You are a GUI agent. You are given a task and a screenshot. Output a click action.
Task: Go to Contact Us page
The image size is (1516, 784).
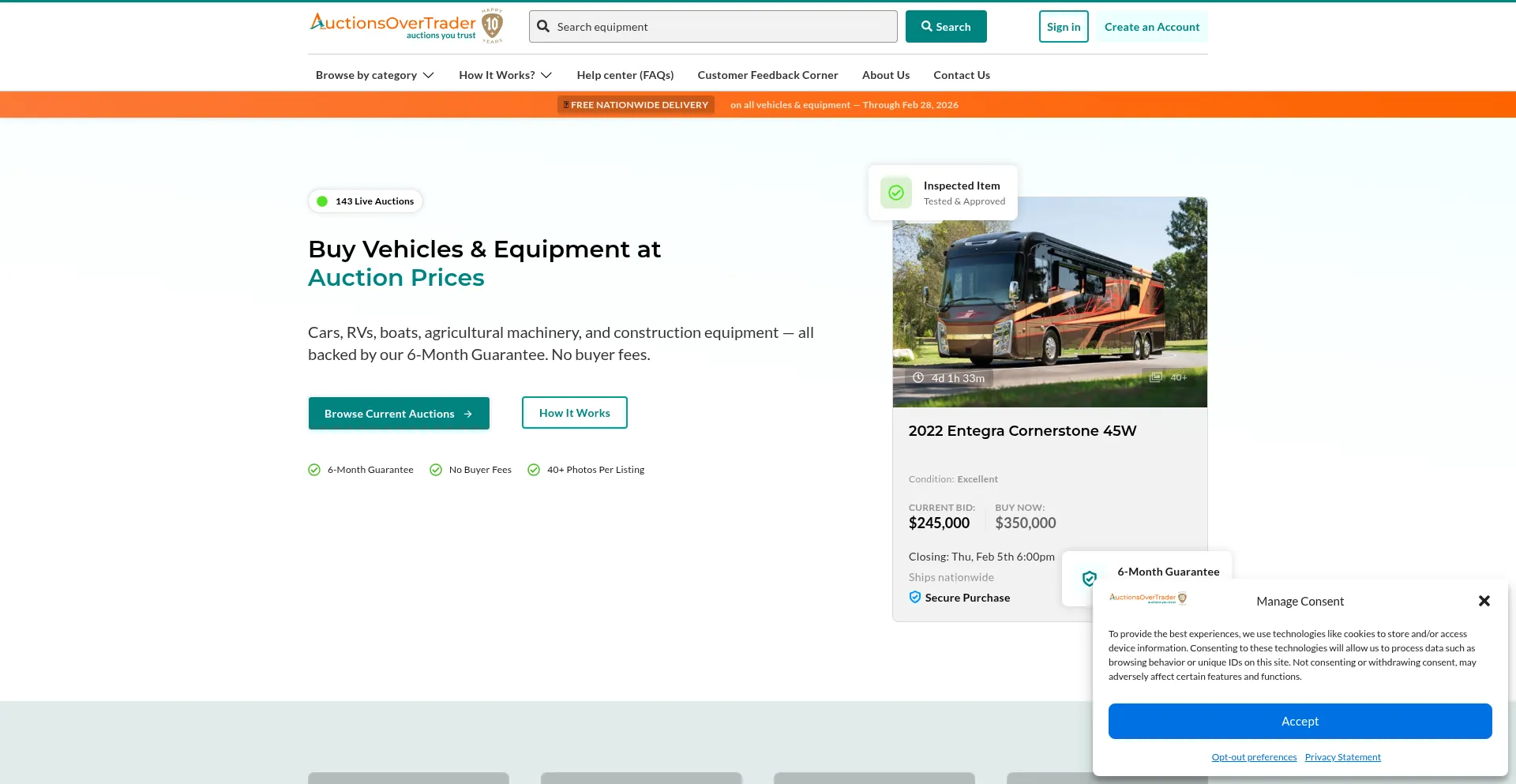click(962, 75)
